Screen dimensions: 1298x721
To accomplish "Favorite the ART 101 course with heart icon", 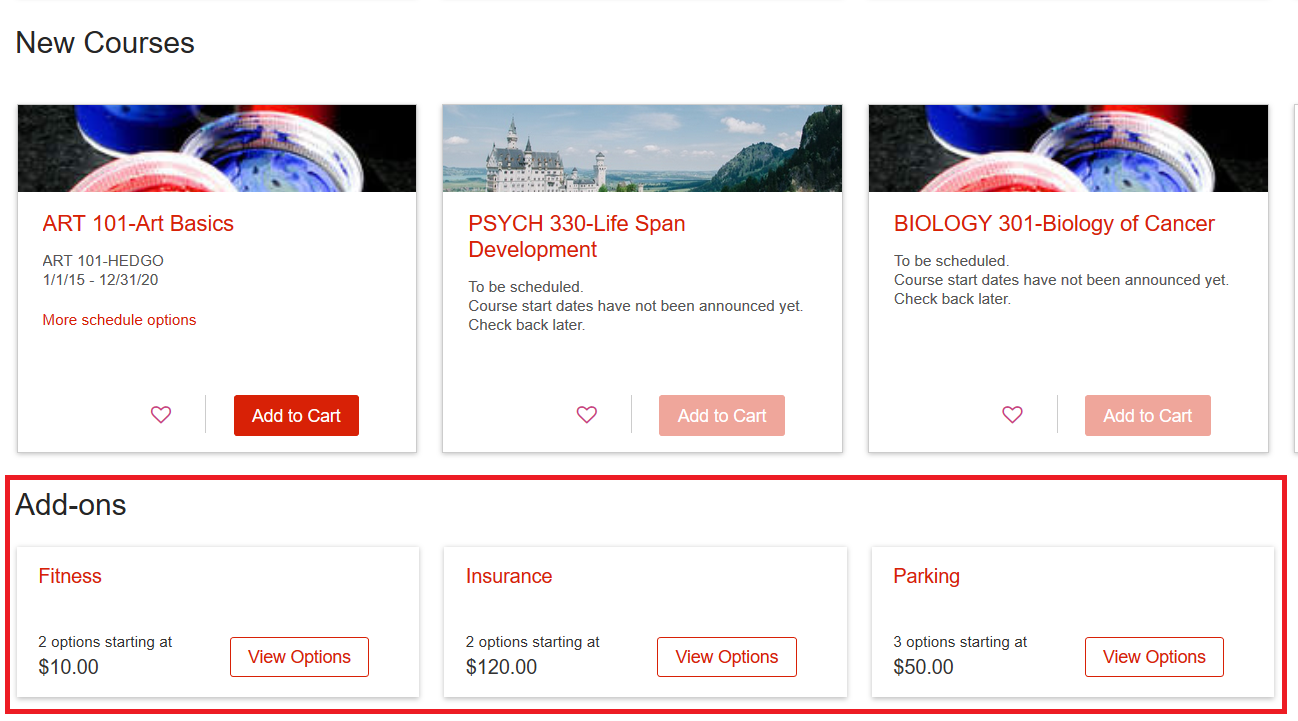I will [x=161, y=415].
